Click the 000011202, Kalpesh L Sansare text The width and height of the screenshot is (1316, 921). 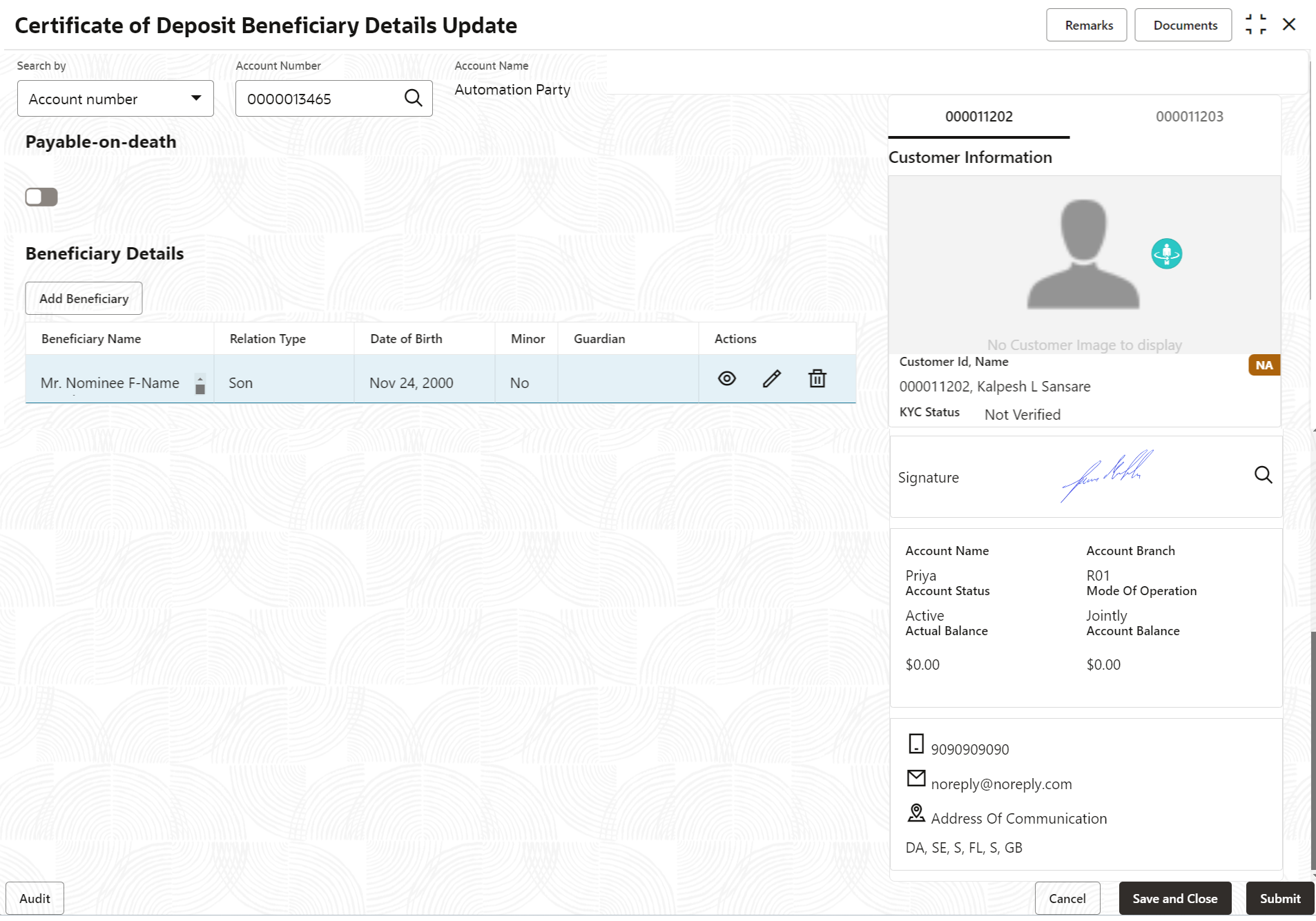point(995,387)
